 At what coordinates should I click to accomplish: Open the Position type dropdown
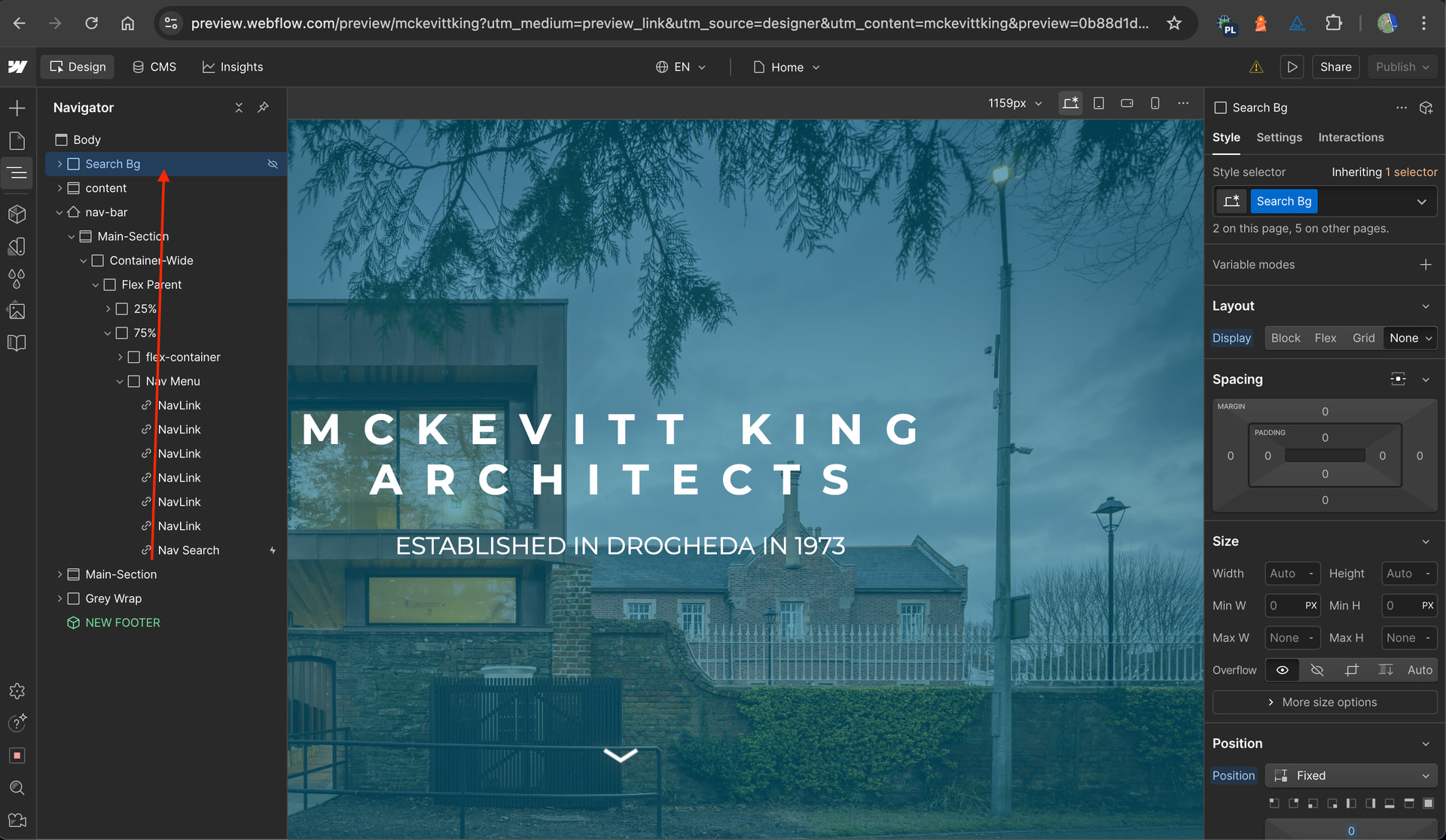point(1350,775)
